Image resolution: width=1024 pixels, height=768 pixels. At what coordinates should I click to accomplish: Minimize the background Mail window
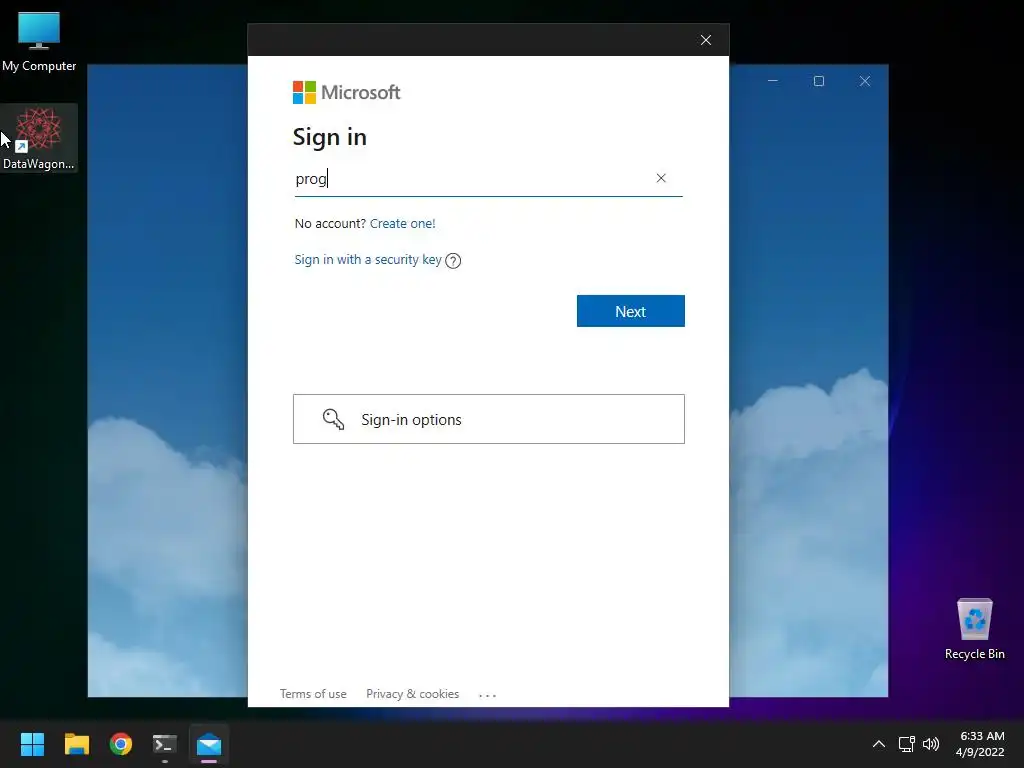click(x=773, y=81)
